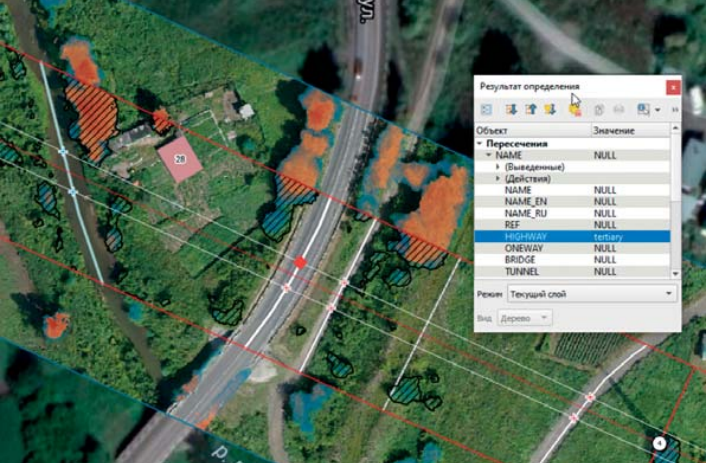
Task: Click the open form icon in the identify toolbar
Action: click(486, 110)
